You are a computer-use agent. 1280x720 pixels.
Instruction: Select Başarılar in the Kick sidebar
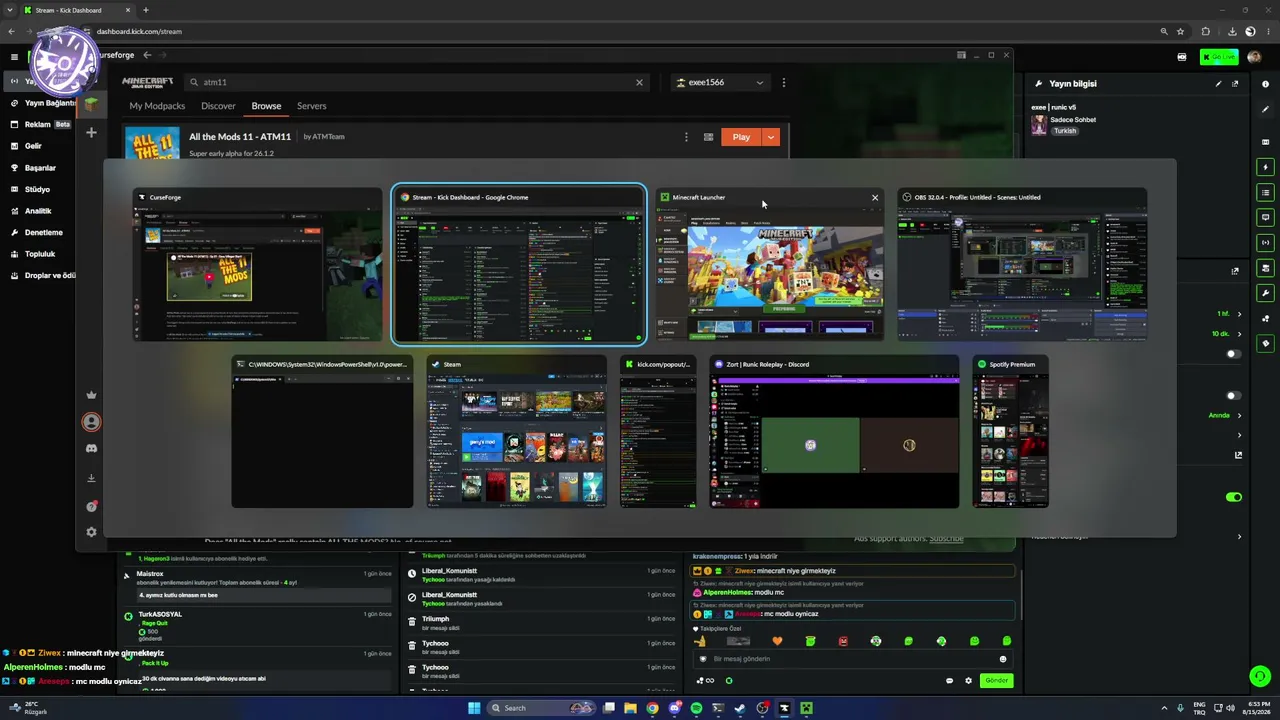40,168
